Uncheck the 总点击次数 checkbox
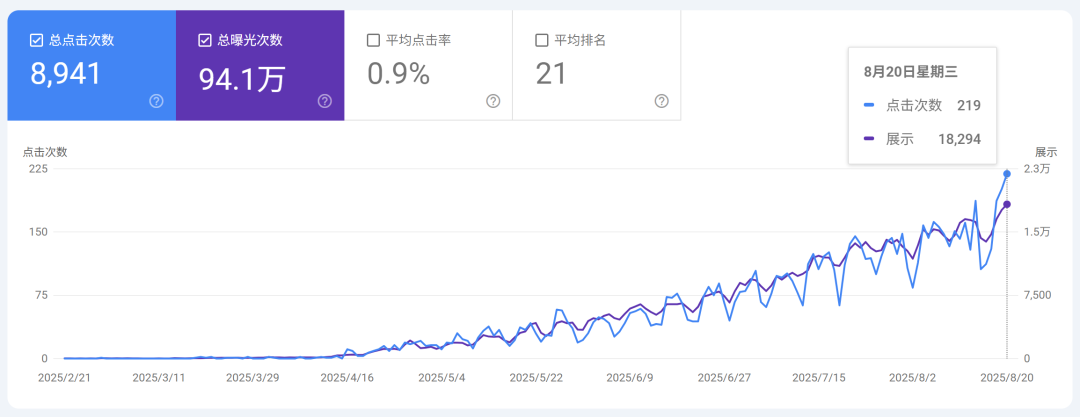Image resolution: width=1080 pixels, height=417 pixels. (37, 41)
